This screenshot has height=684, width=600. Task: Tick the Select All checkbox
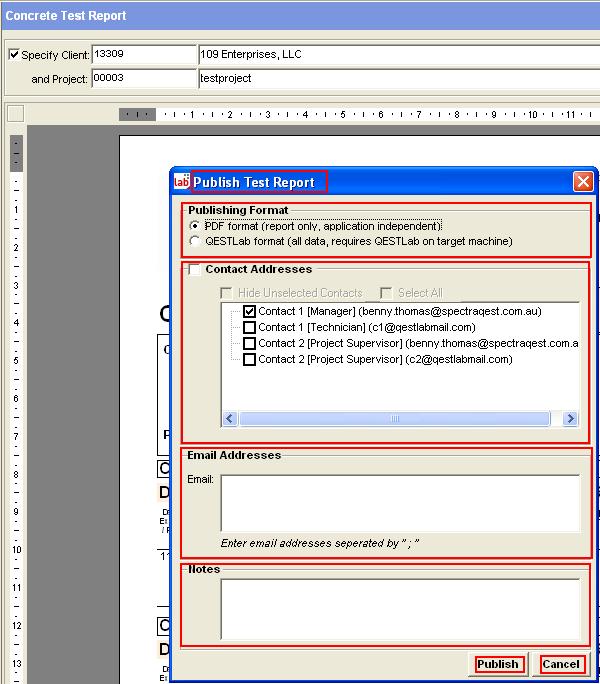(386, 293)
